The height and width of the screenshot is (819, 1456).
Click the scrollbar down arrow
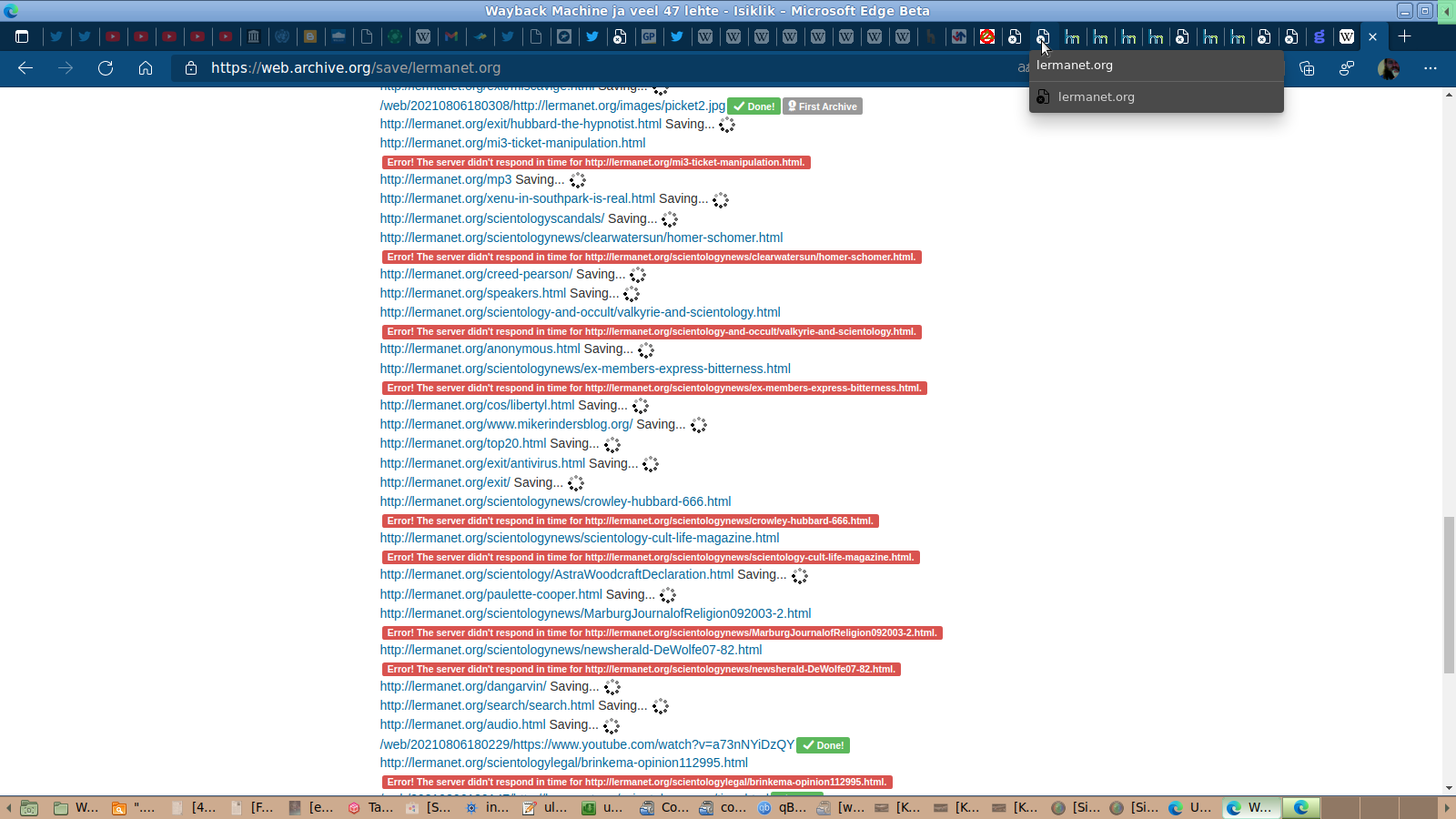pyautogui.click(x=1449, y=788)
